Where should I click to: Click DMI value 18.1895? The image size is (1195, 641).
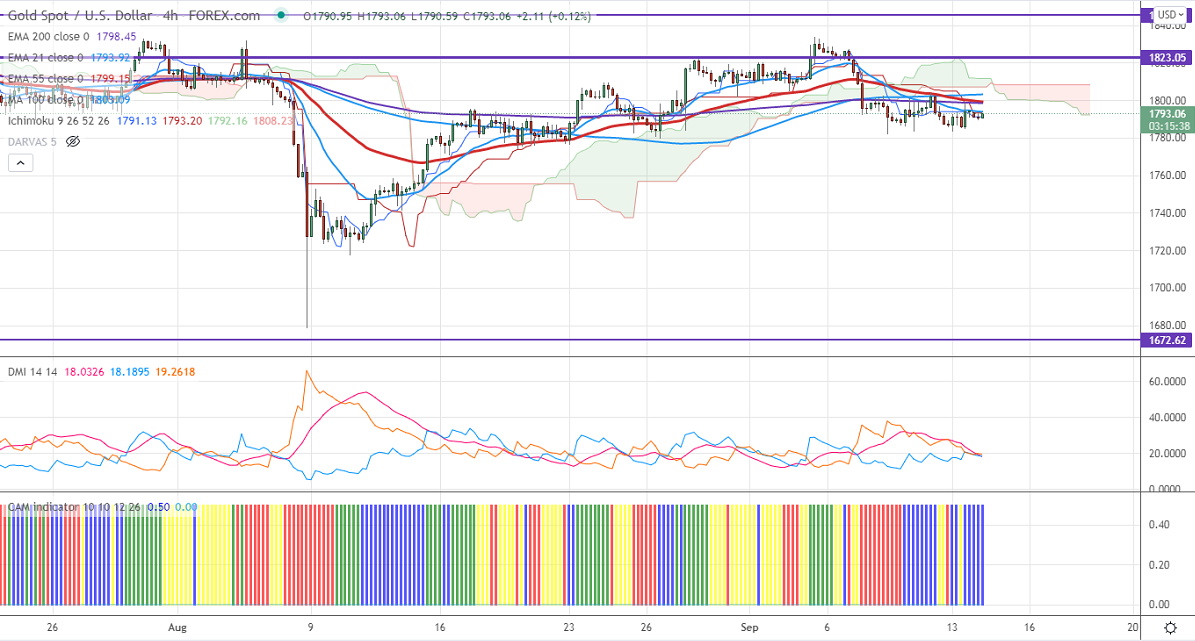pyautogui.click(x=130, y=372)
